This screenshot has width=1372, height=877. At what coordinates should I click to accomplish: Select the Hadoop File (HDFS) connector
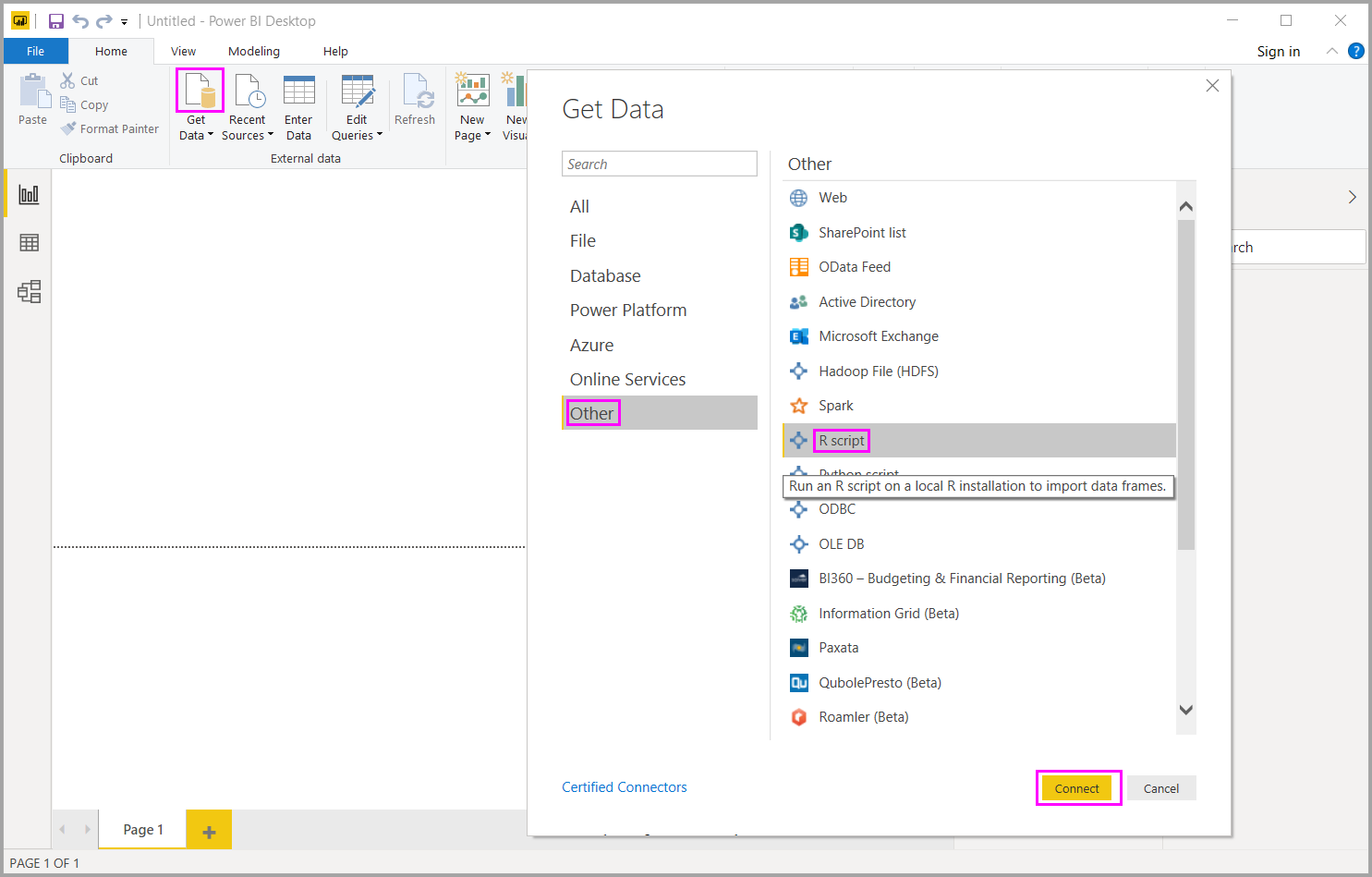979,372
